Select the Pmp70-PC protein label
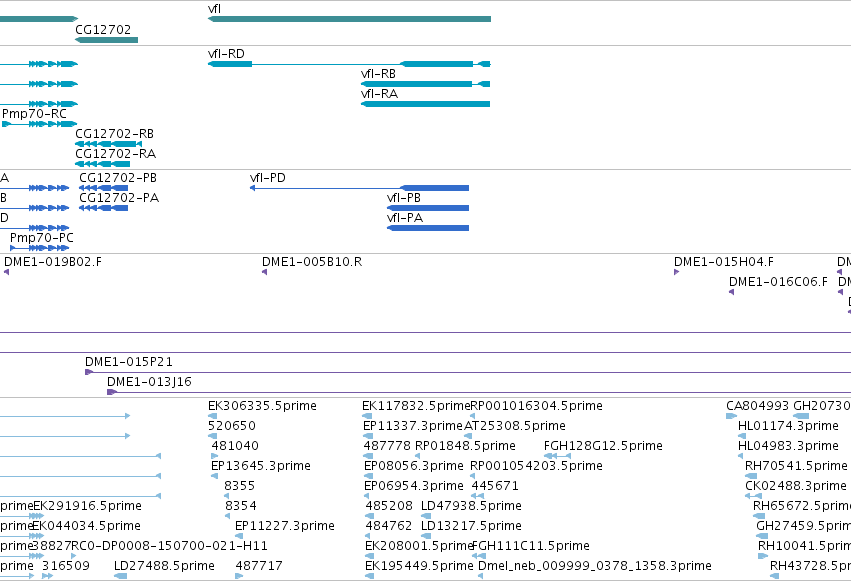Viewport: 851px width, 581px height. pyautogui.click(x=42, y=238)
